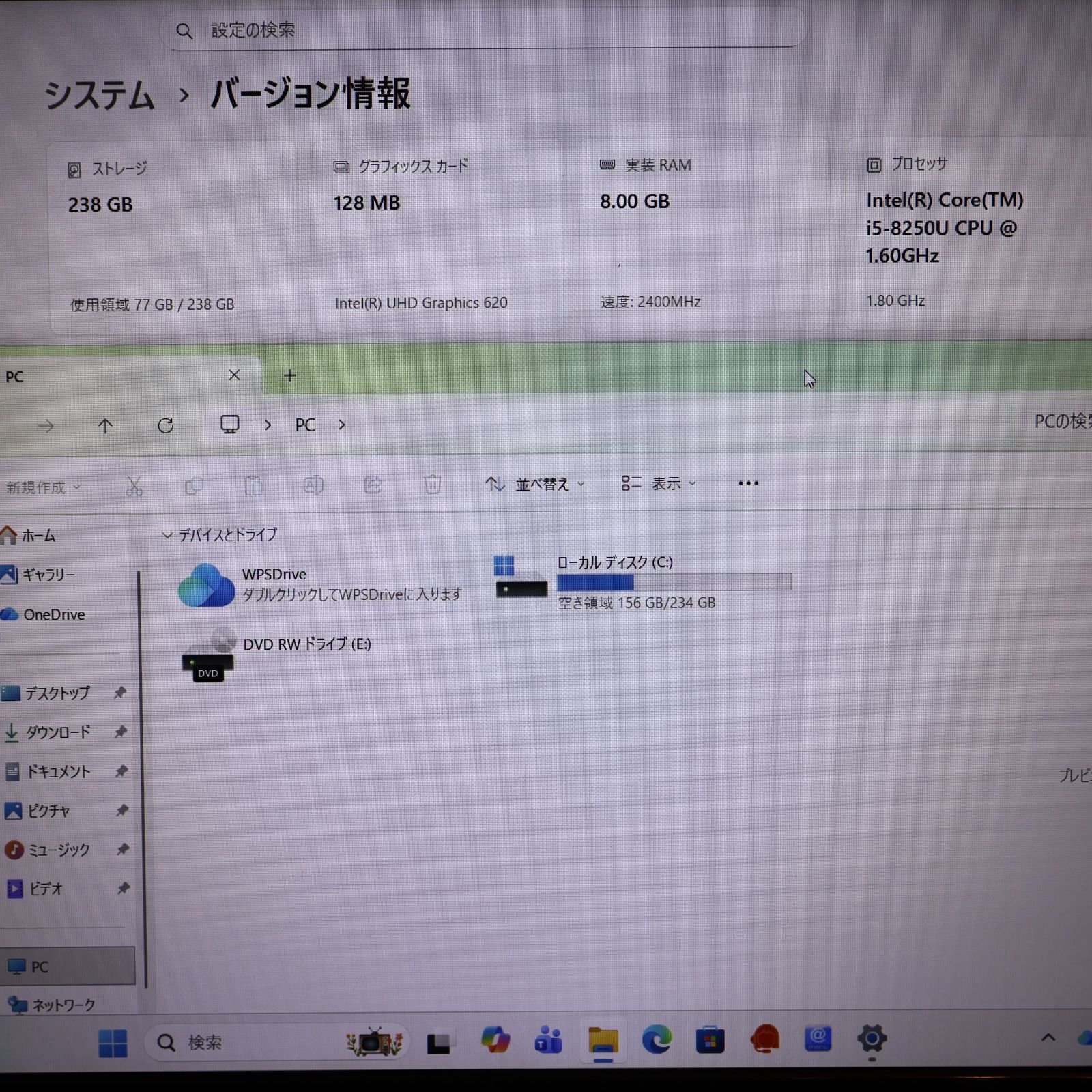Click the Delete trash icon
1092x1092 pixels.
pos(432,485)
